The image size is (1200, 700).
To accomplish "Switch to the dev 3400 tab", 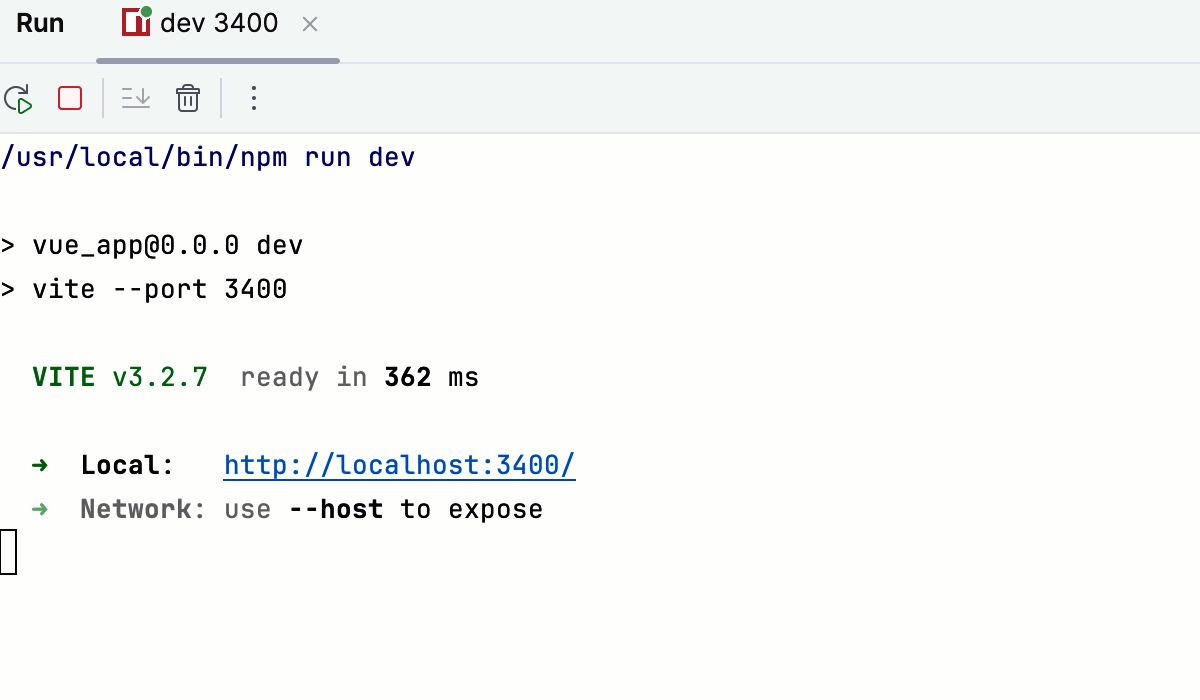I will (216, 22).
